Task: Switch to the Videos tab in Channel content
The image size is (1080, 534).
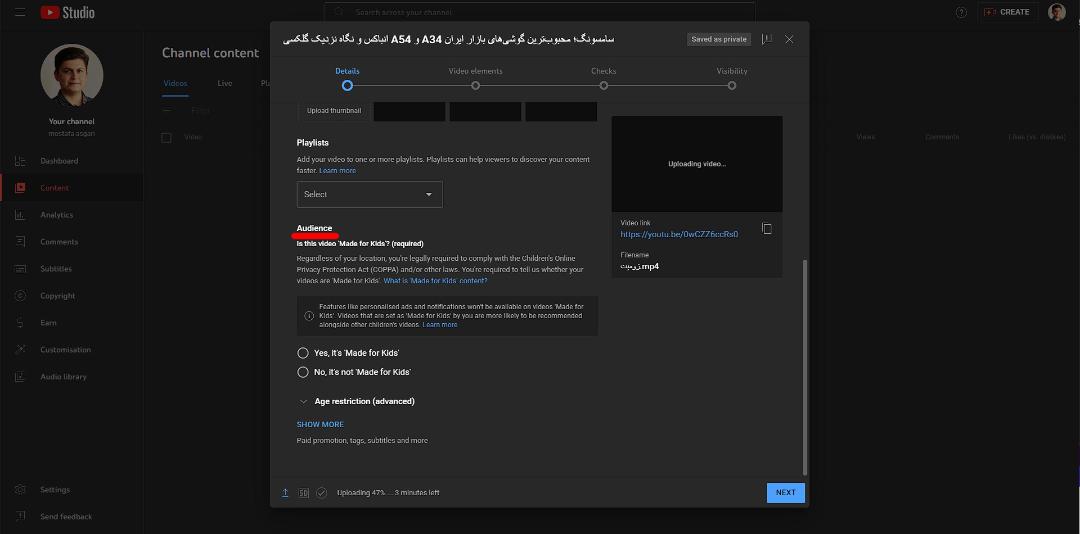Action: point(175,83)
